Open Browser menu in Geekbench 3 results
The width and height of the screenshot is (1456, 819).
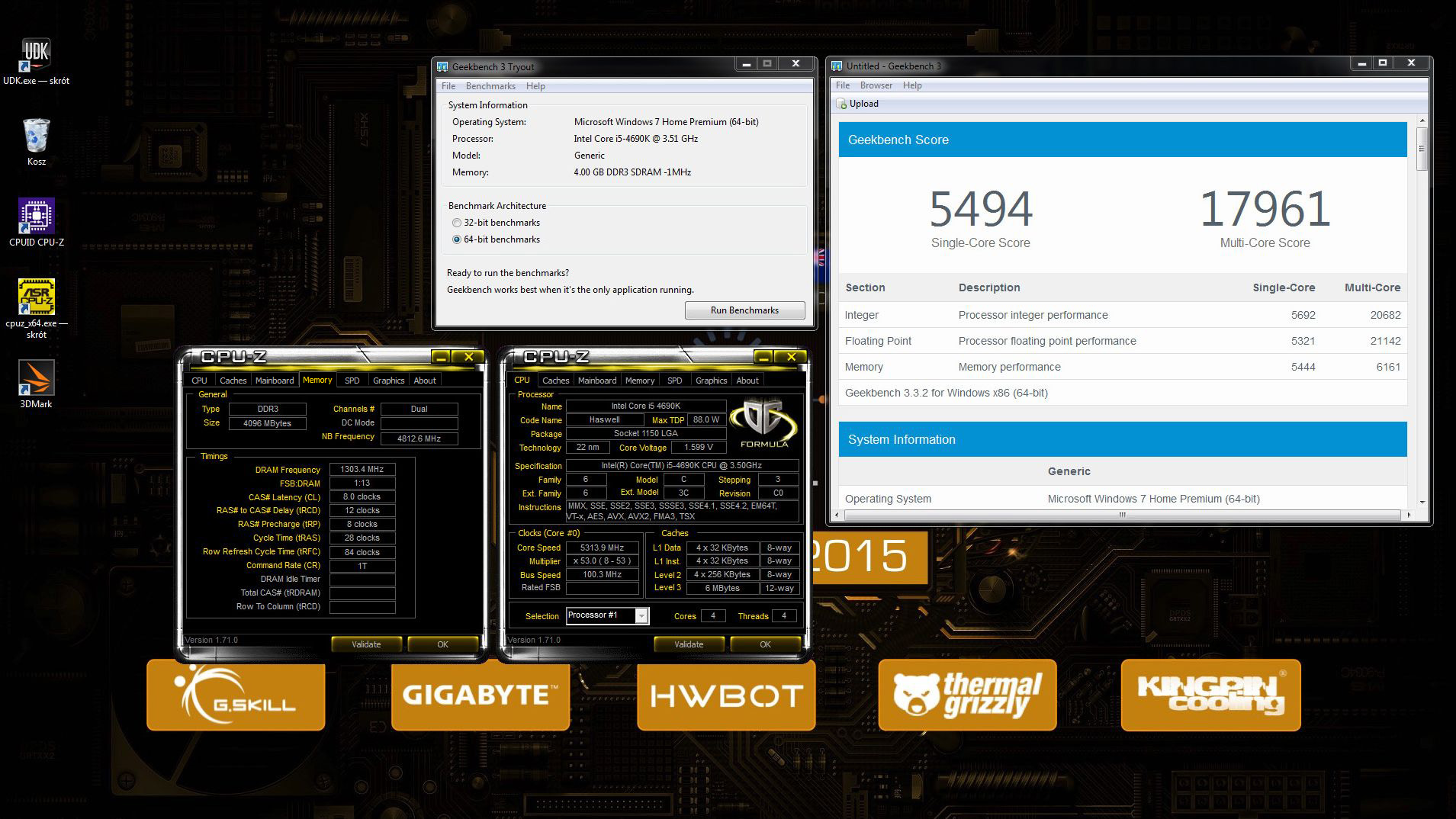[876, 85]
